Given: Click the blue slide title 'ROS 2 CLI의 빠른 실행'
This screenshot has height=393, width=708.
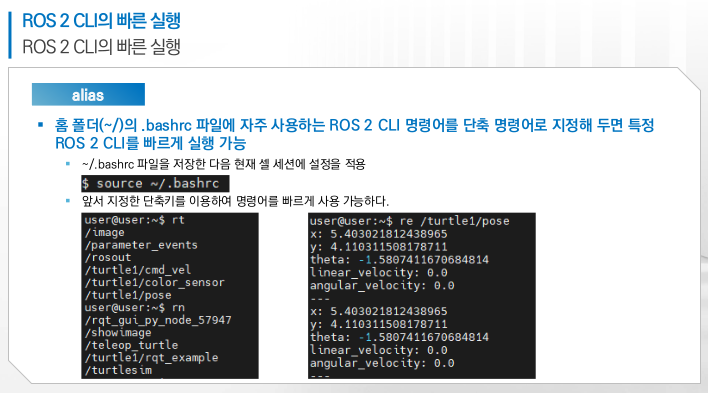Looking at the screenshot, I should (101, 21).
